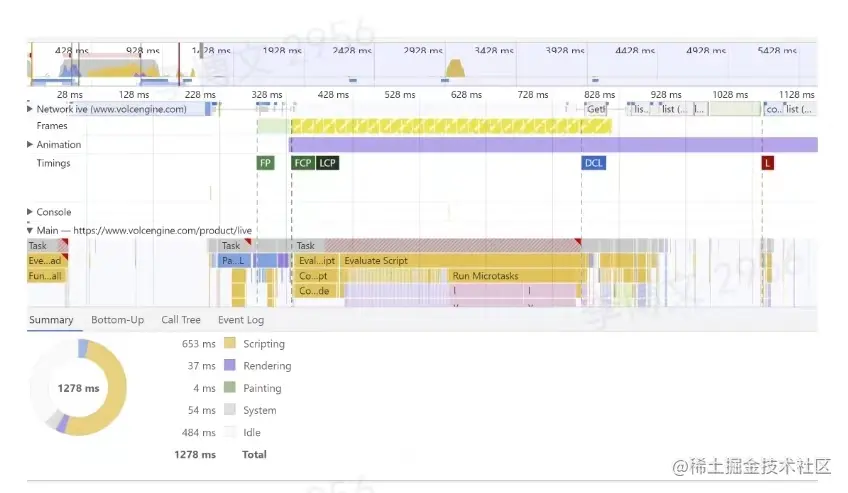Click the Scripting color swatch
This screenshot has height=493, width=848.
tap(230, 343)
